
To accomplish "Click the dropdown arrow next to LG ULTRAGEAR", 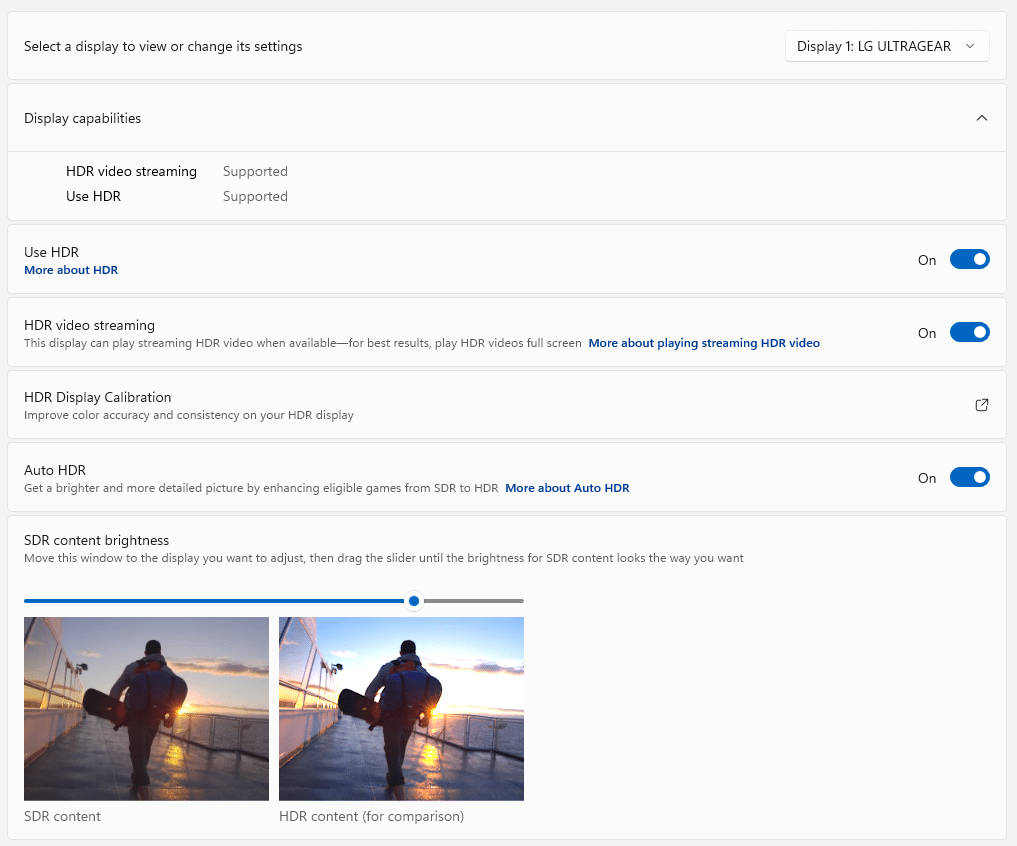I will pos(970,46).
